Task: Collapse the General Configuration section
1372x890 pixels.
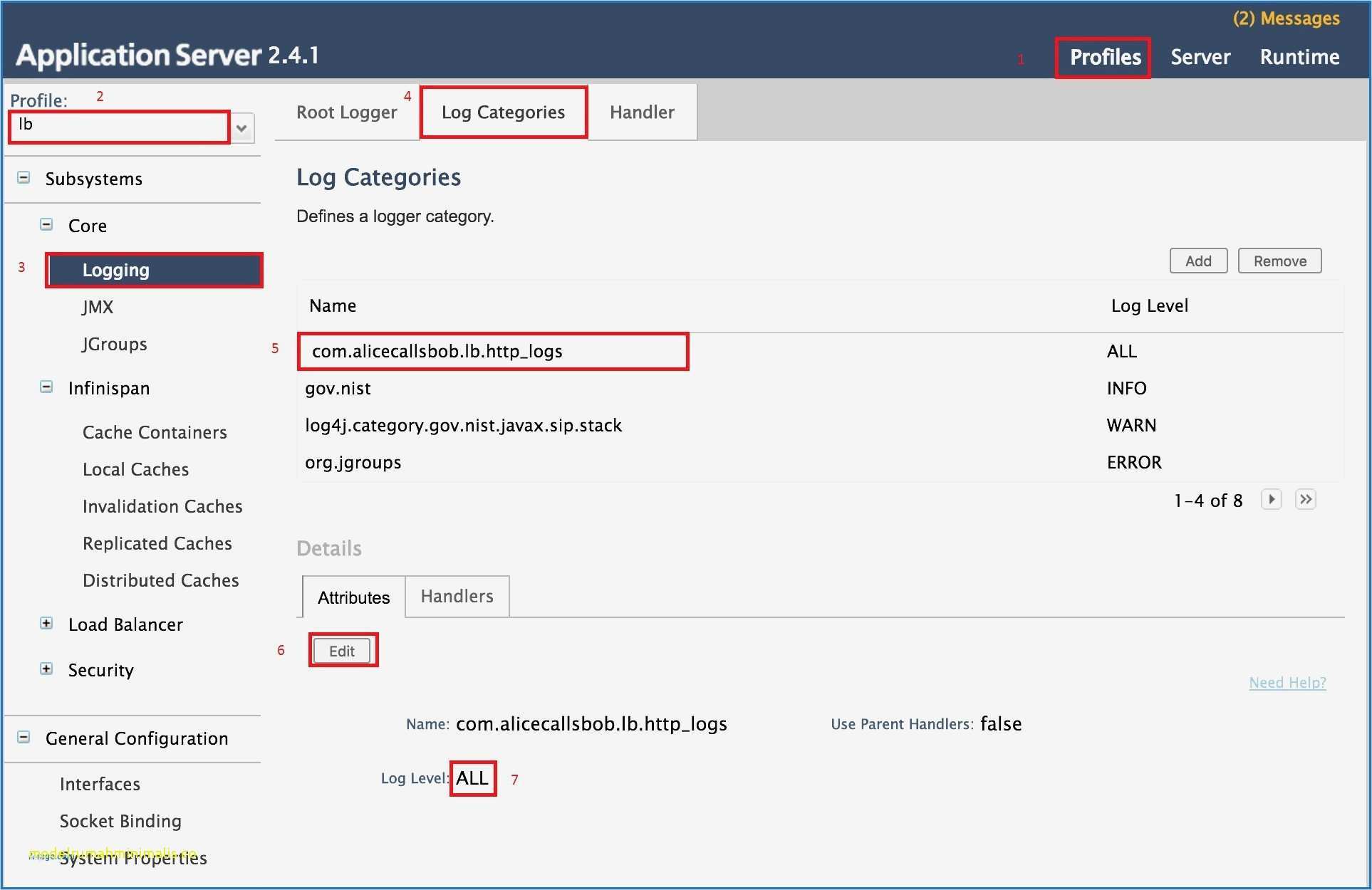Action: tap(24, 738)
